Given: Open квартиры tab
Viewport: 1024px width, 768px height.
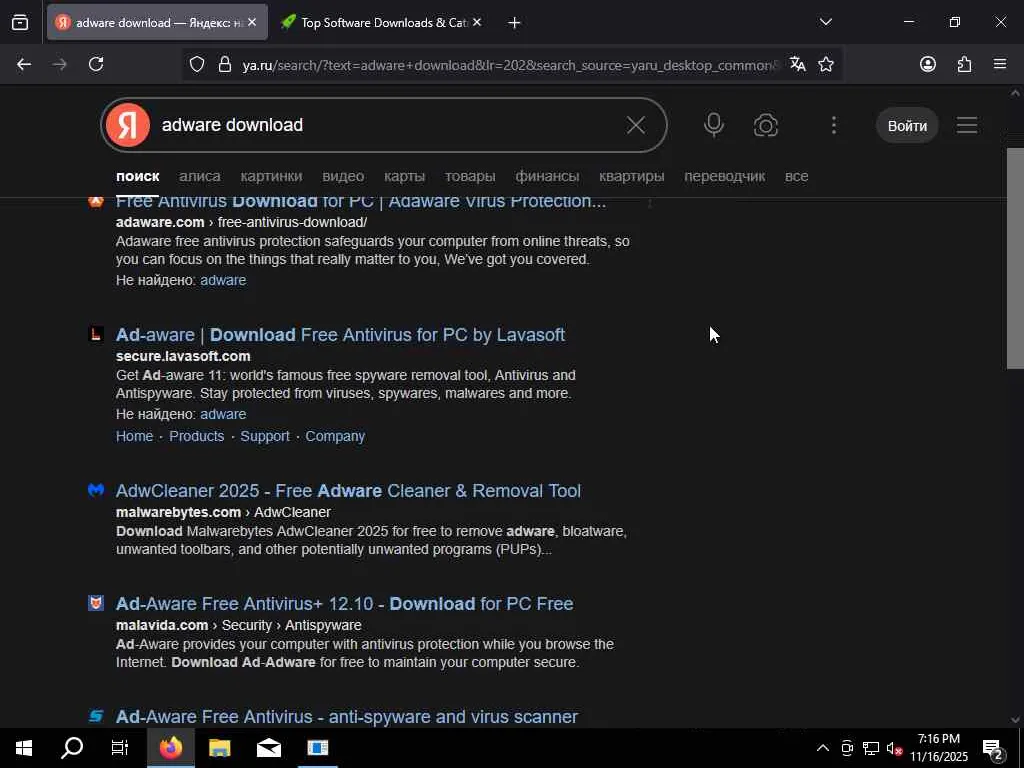Looking at the screenshot, I should (x=632, y=176).
